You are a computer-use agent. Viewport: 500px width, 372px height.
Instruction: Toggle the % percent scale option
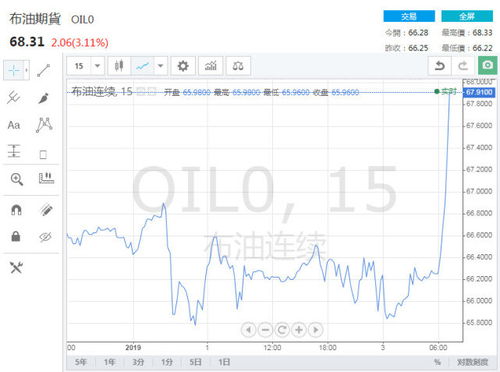point(437,362)
